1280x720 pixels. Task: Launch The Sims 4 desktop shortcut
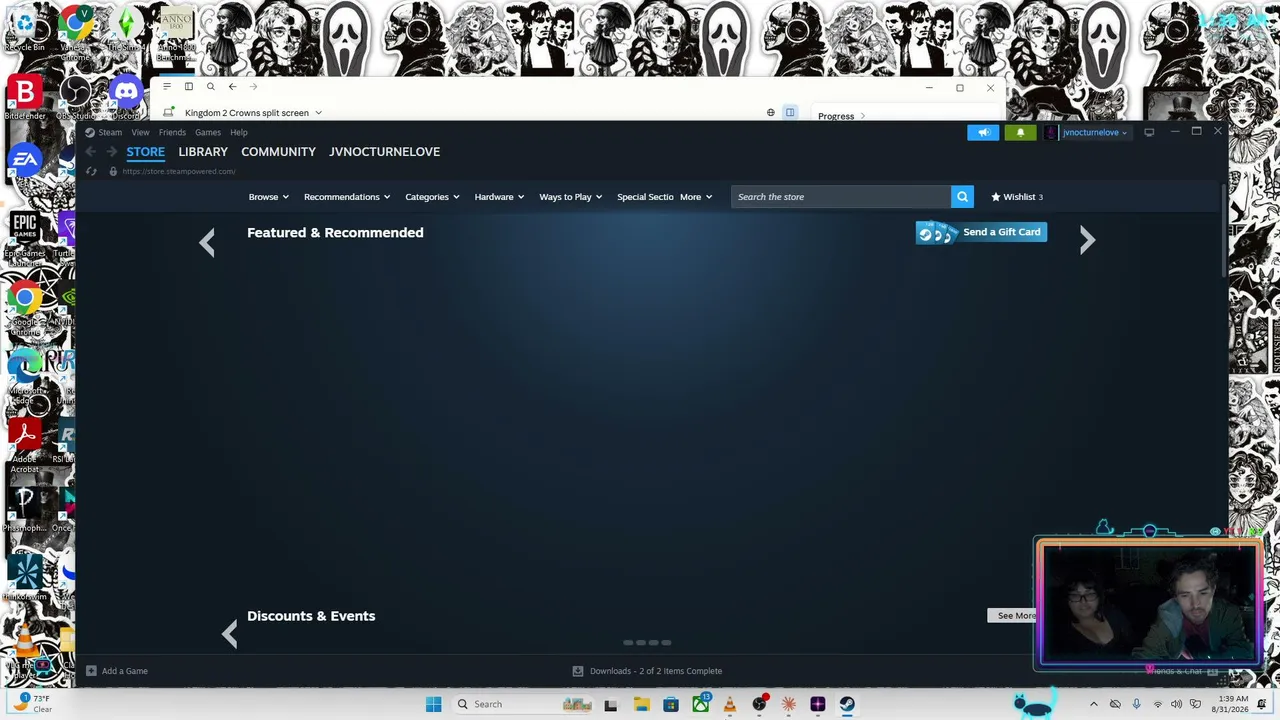[126, 29]
